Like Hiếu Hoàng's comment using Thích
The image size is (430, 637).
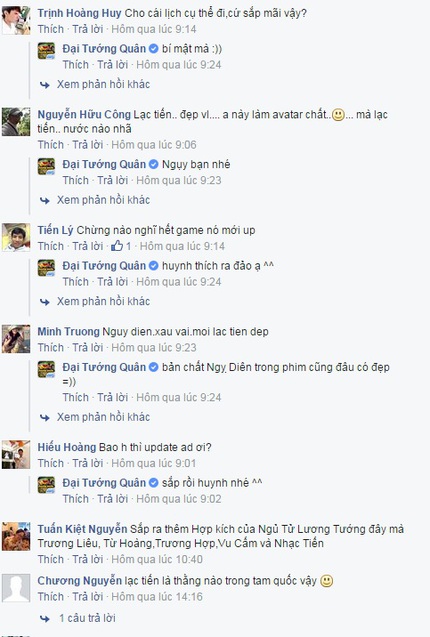pyautogui.click(x=51, y=463)
